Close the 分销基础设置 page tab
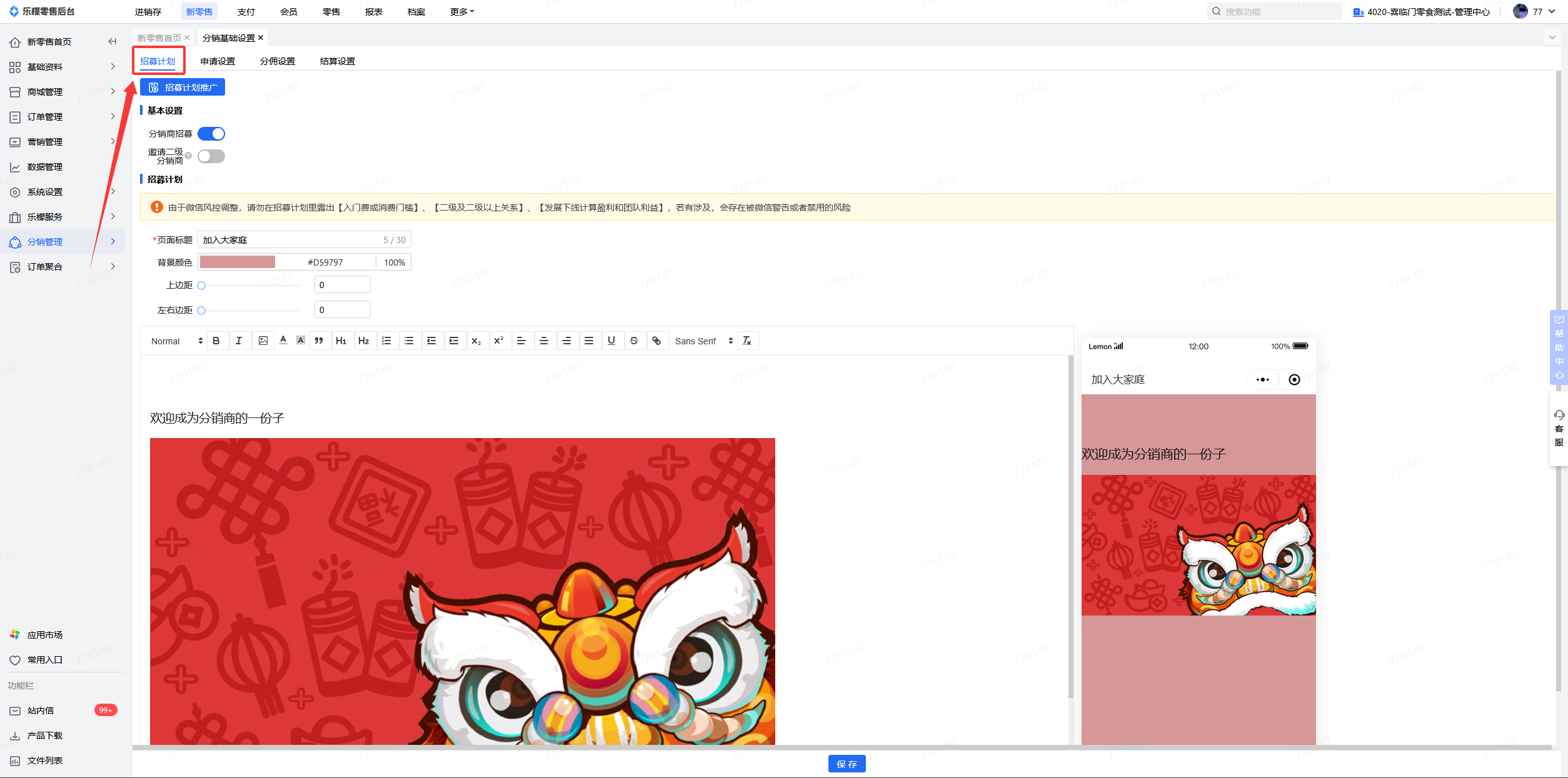This screenshot has height=778, width=1568. click(x=261, y=37)
